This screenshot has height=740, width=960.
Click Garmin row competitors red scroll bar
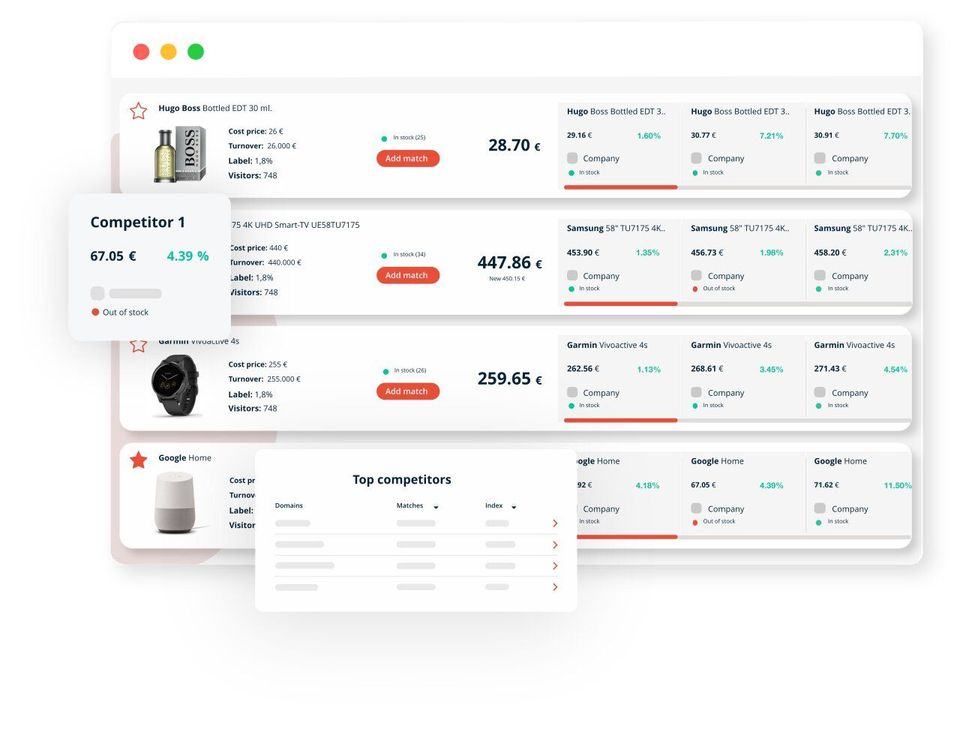point(621,420)
